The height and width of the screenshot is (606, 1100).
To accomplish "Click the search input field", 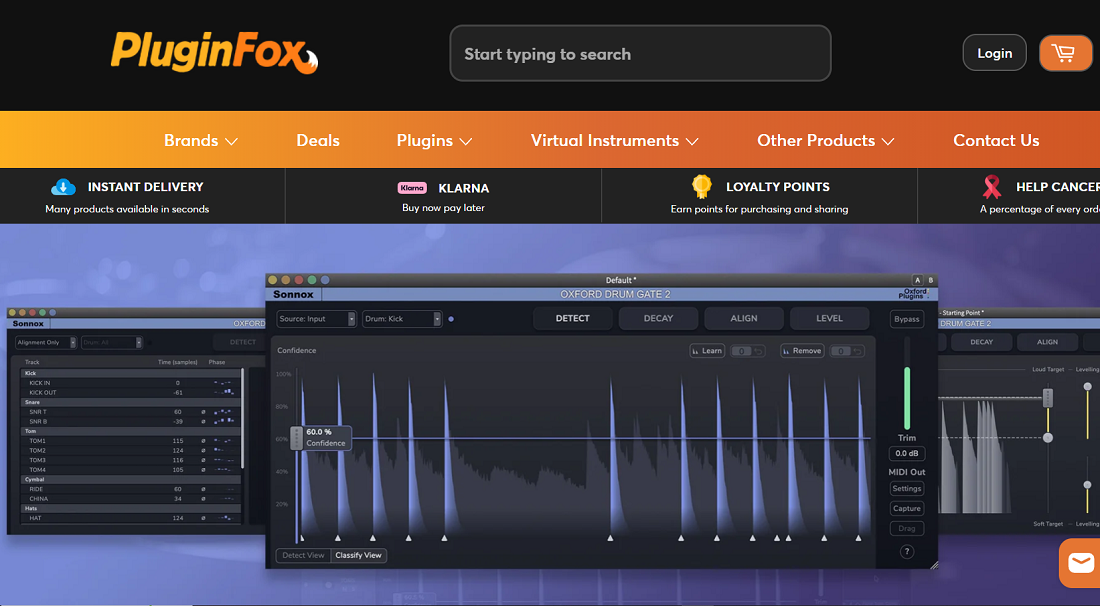I will [x=640, y=54].
